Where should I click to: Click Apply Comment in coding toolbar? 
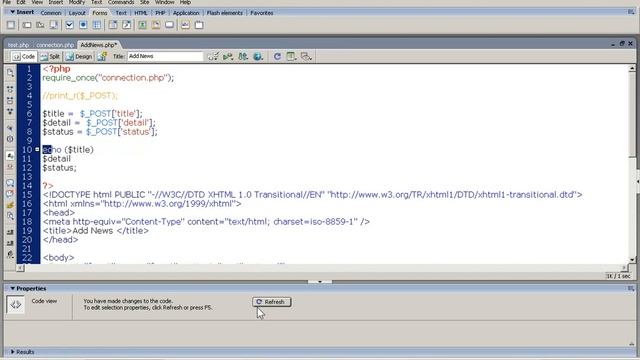(x=10, y=183)
